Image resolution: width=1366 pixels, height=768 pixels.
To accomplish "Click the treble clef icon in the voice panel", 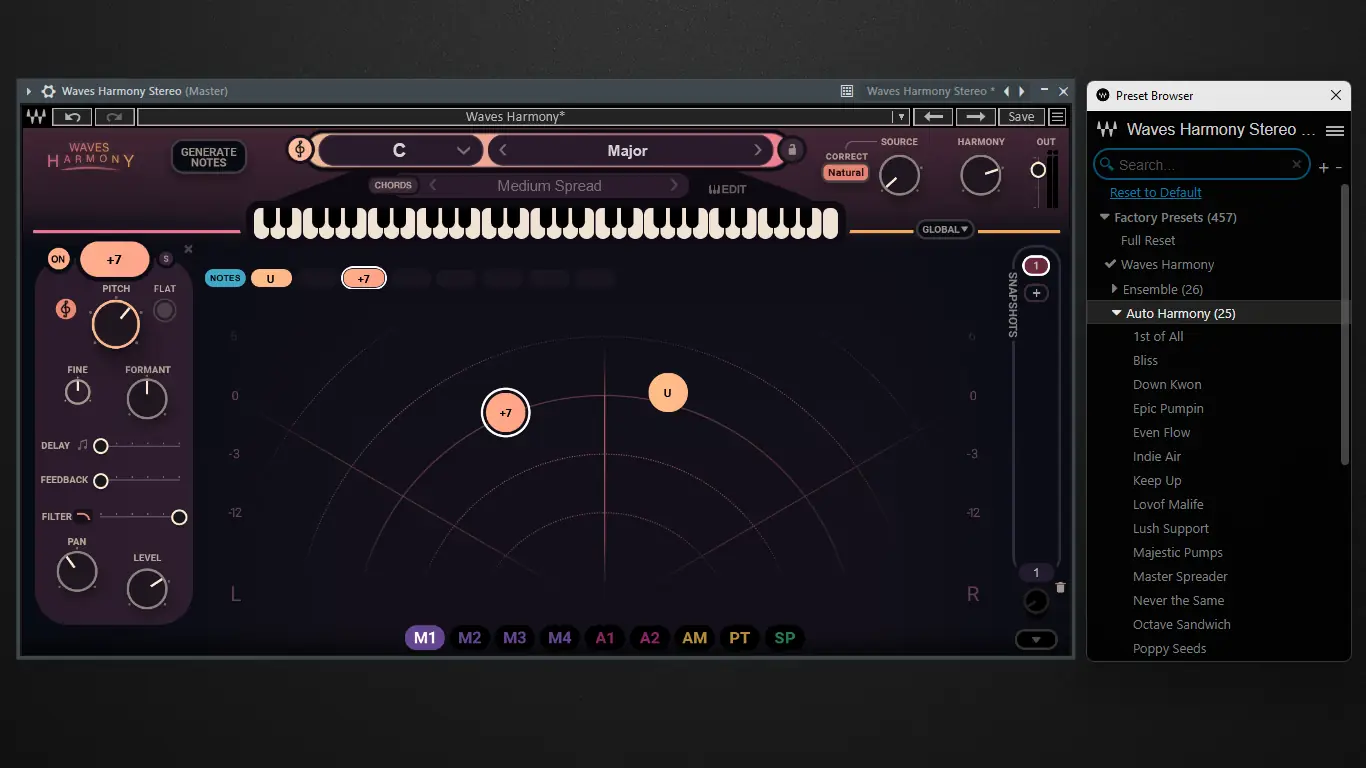I will [66, 309].
